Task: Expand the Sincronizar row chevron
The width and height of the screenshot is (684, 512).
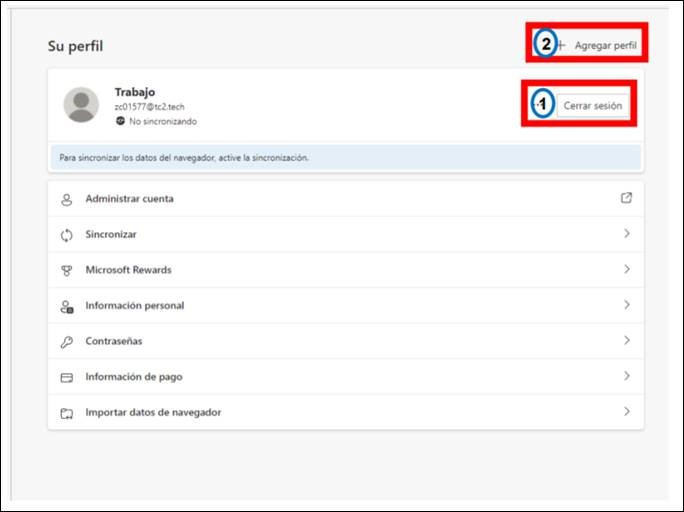Action: click(x=626, y=234)
